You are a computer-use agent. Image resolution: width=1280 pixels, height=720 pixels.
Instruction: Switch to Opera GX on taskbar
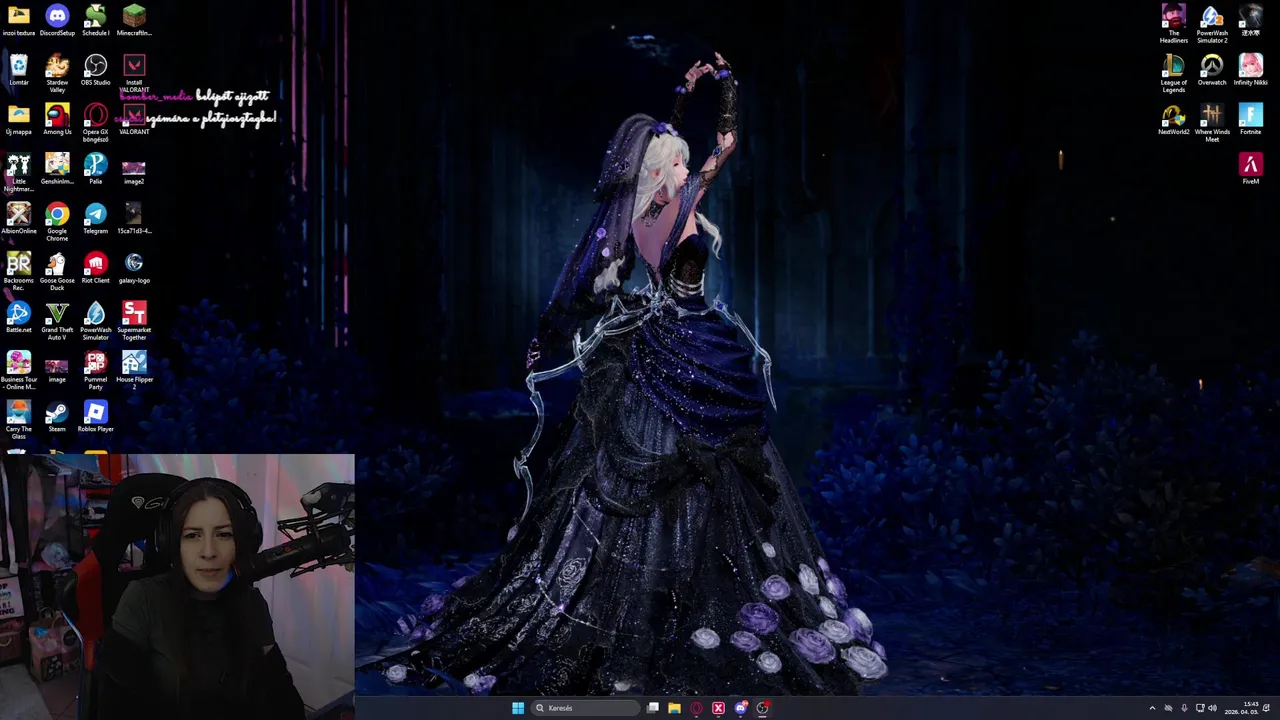696,708
